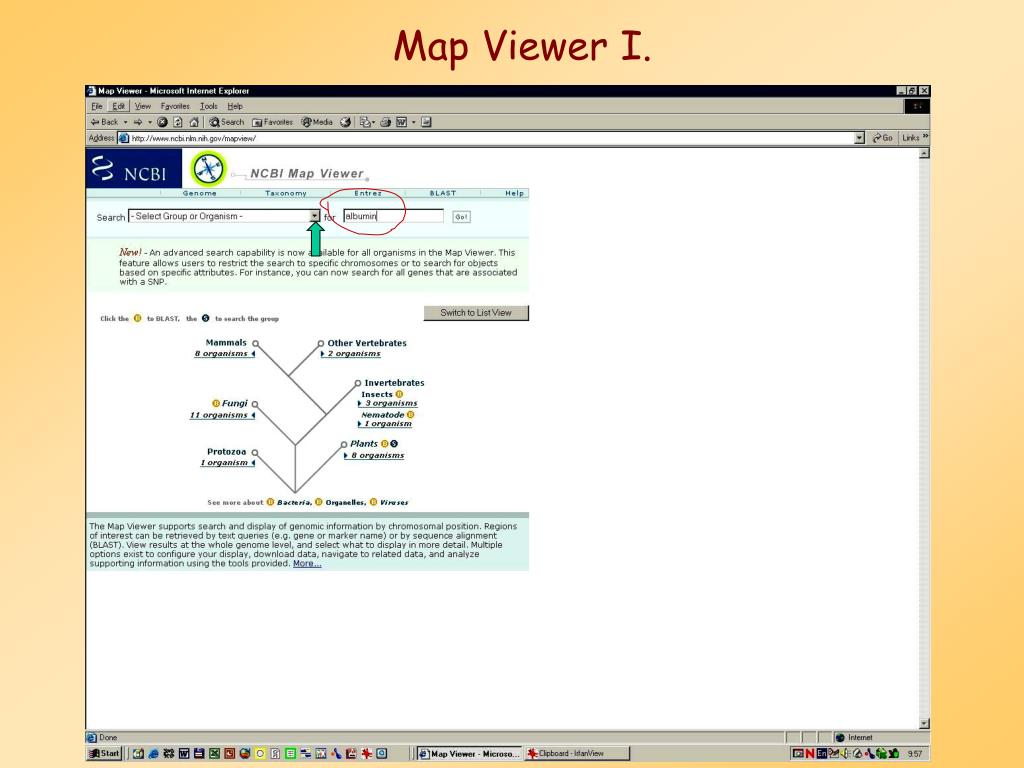Viewport: 1024px width, 768px height.
Task: Click the BLAST icon next to Plants
Action: 385,443
